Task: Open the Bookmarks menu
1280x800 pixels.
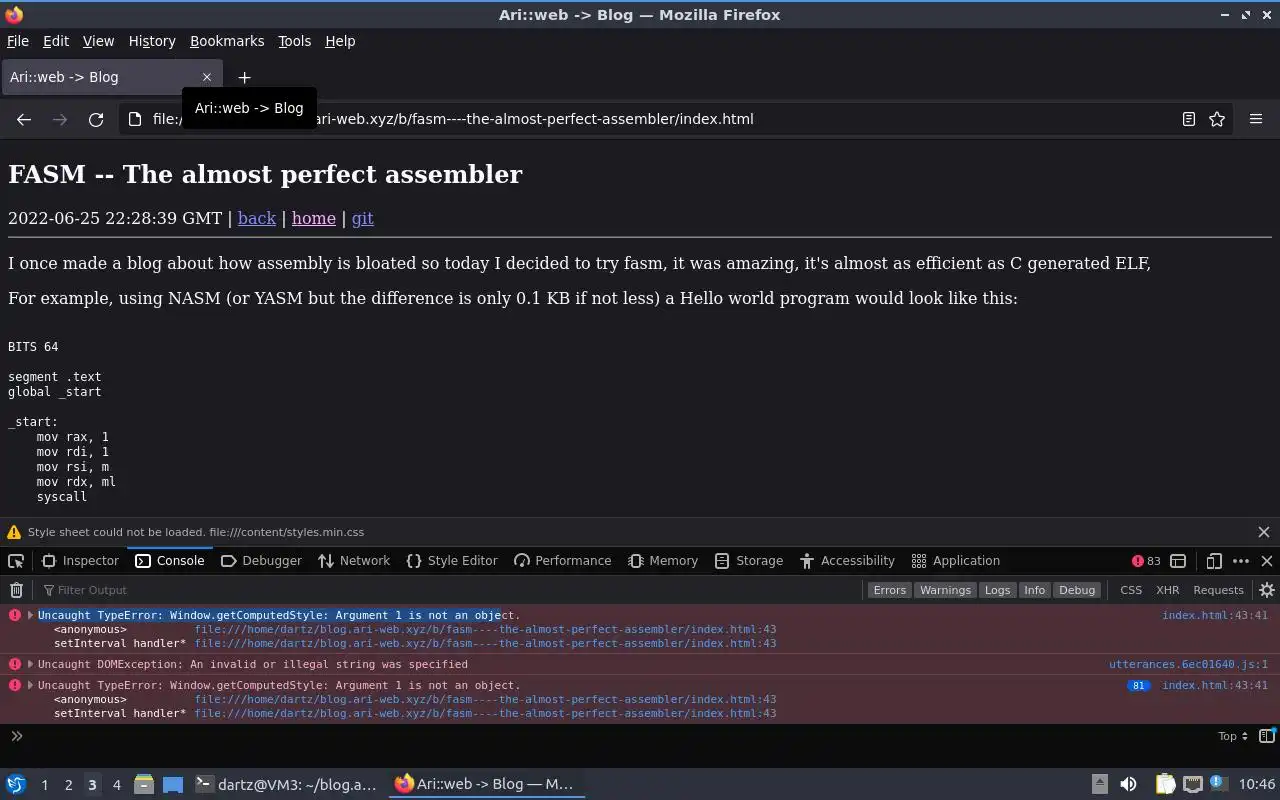Action: click(x=227, y=41)
